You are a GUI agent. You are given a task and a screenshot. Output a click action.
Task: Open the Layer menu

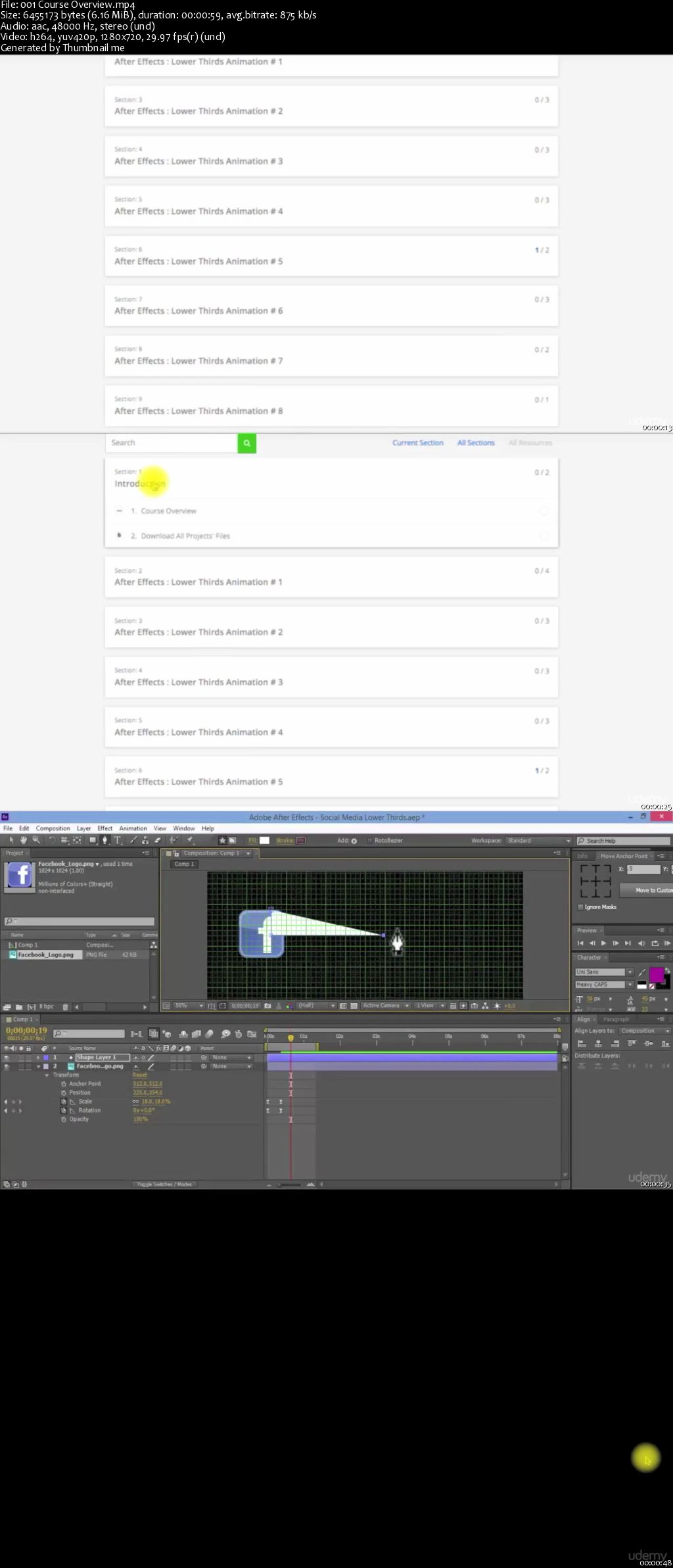click(x=83, y=828)
